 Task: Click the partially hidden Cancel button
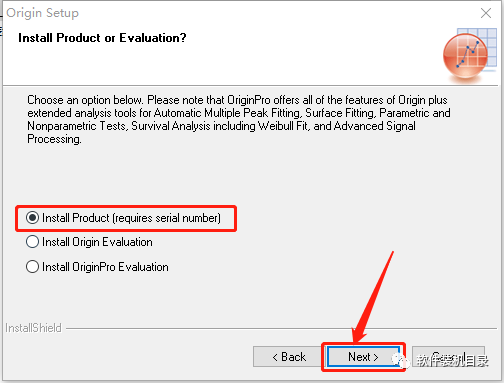[x=448, y=357]
